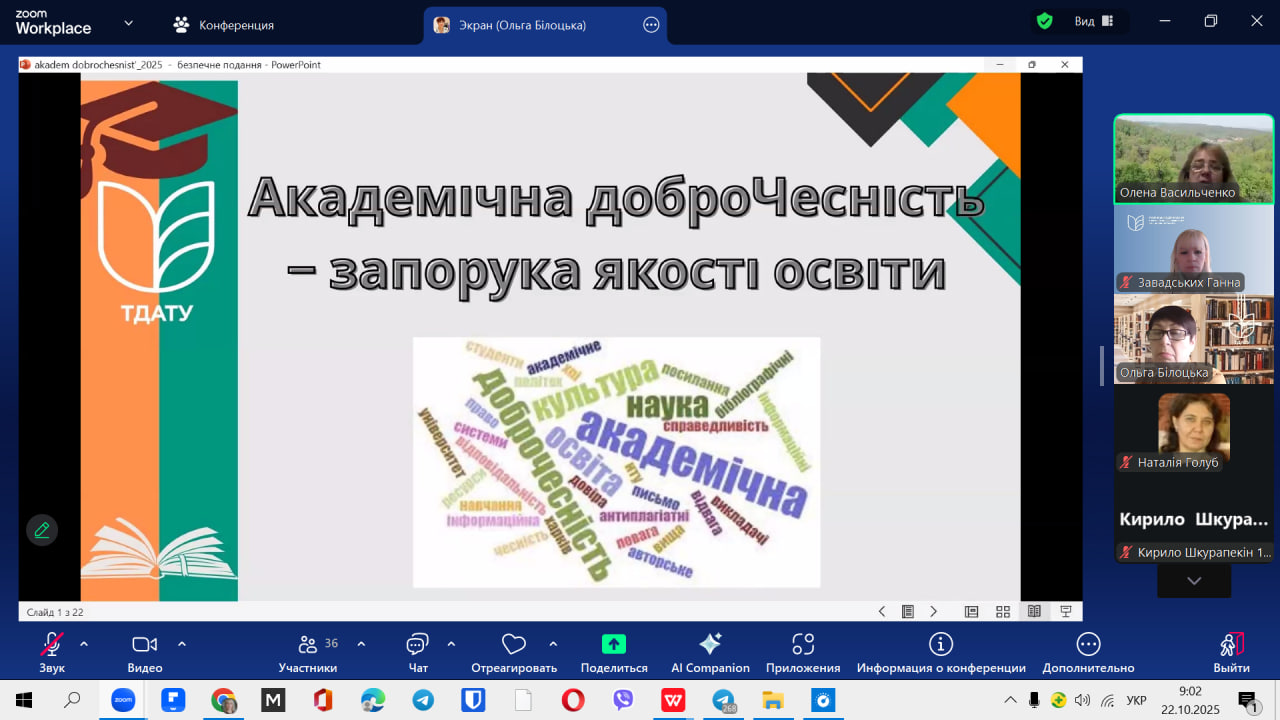Open Opera browser from the taskbar
The height and width of the screenshot is (720, 1280).
573,700
